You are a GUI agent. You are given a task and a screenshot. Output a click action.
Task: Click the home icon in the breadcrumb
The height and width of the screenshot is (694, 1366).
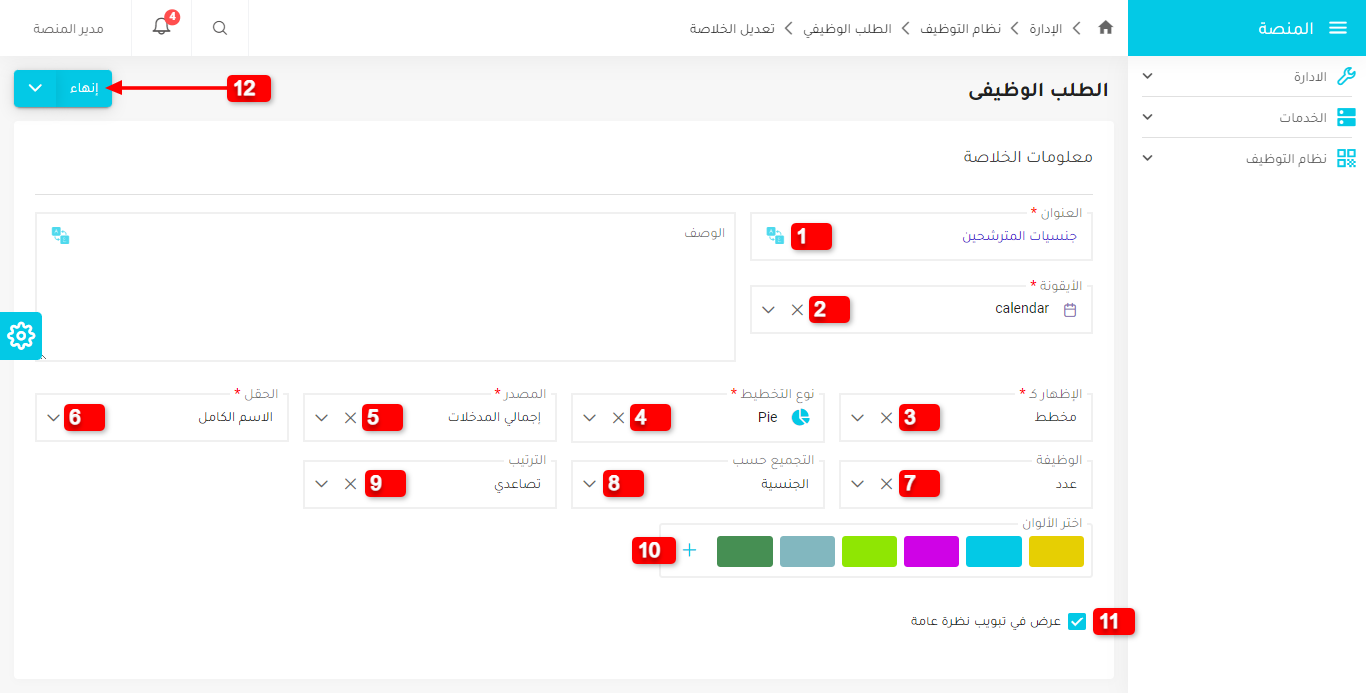(x=1105, y=28)
